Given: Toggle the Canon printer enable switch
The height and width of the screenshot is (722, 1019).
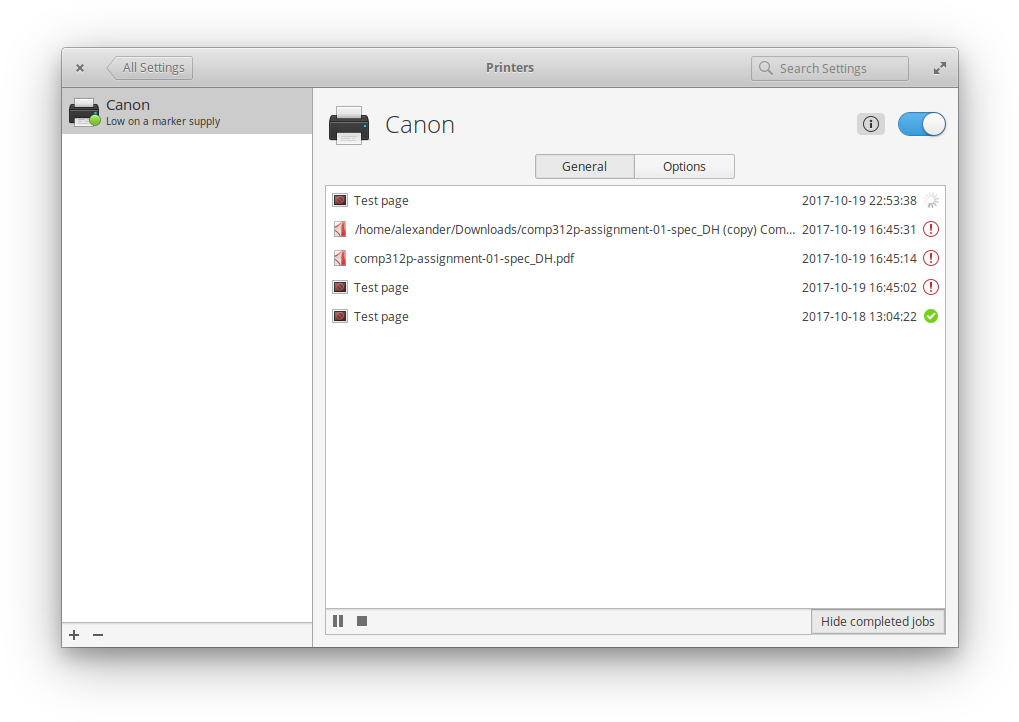Looking at the screenshot, I should [922, 124].
